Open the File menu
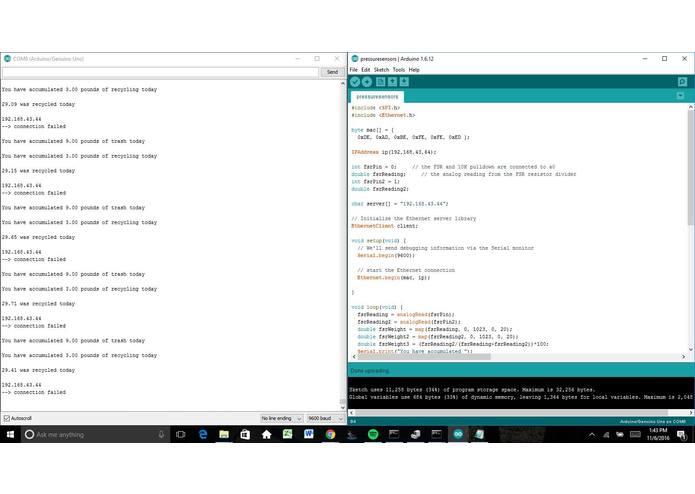The width and height of the screenshot is (695, 494). tap(353, 70)
